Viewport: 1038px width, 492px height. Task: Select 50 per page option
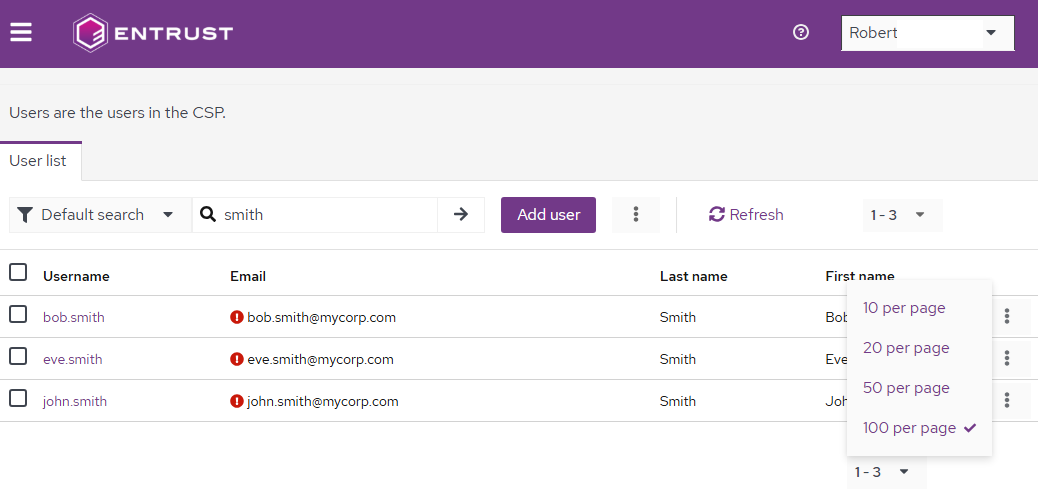(x=906, y=388)
